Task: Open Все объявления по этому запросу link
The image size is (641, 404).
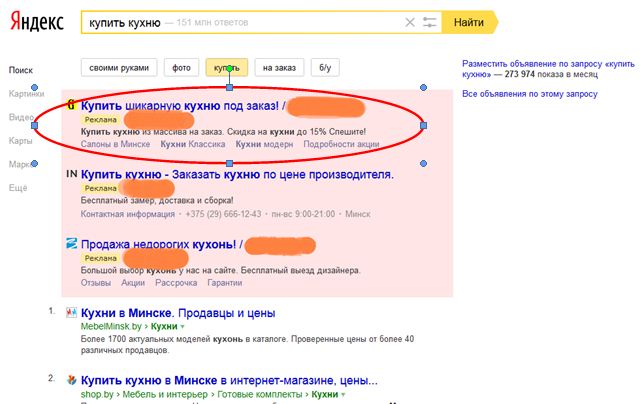Action: (530, 94)
